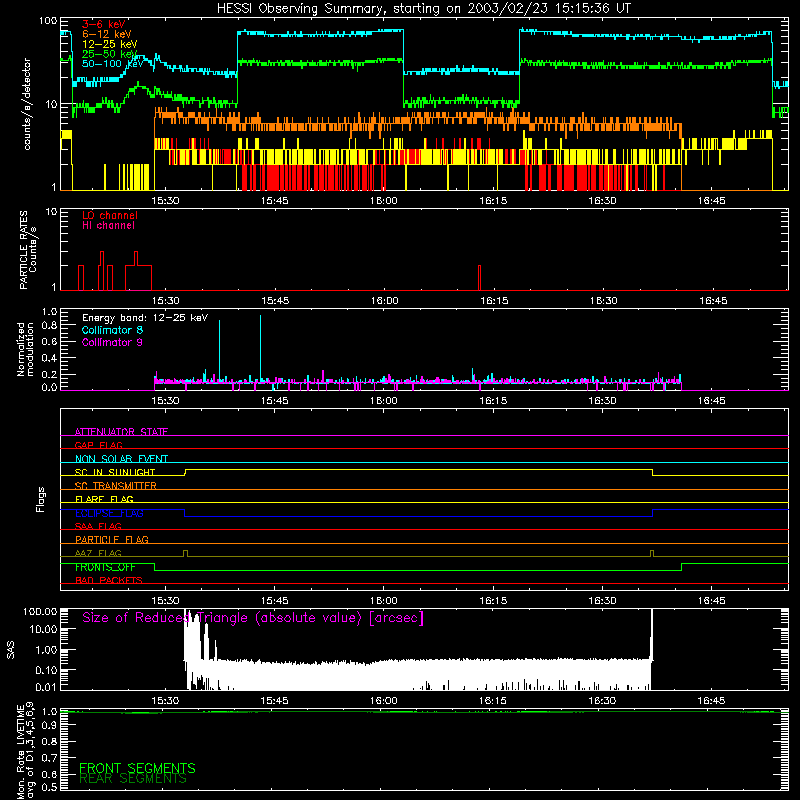Click the Size of Reduced Triangle label
This screenshot has height=800, width=800.
pos(253,618)
